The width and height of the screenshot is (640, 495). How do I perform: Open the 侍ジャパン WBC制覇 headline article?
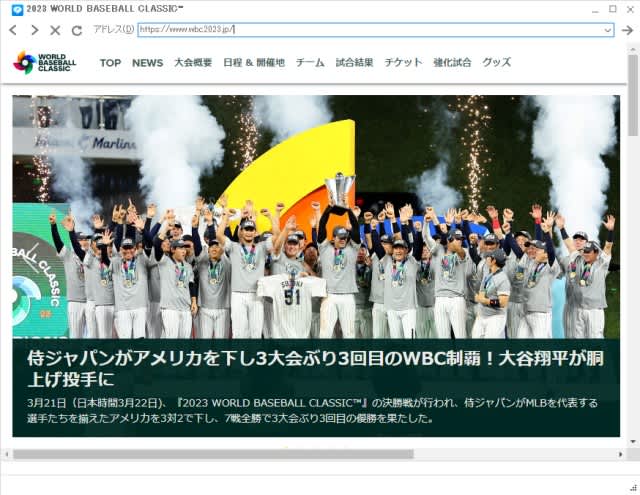click(315, 368)
